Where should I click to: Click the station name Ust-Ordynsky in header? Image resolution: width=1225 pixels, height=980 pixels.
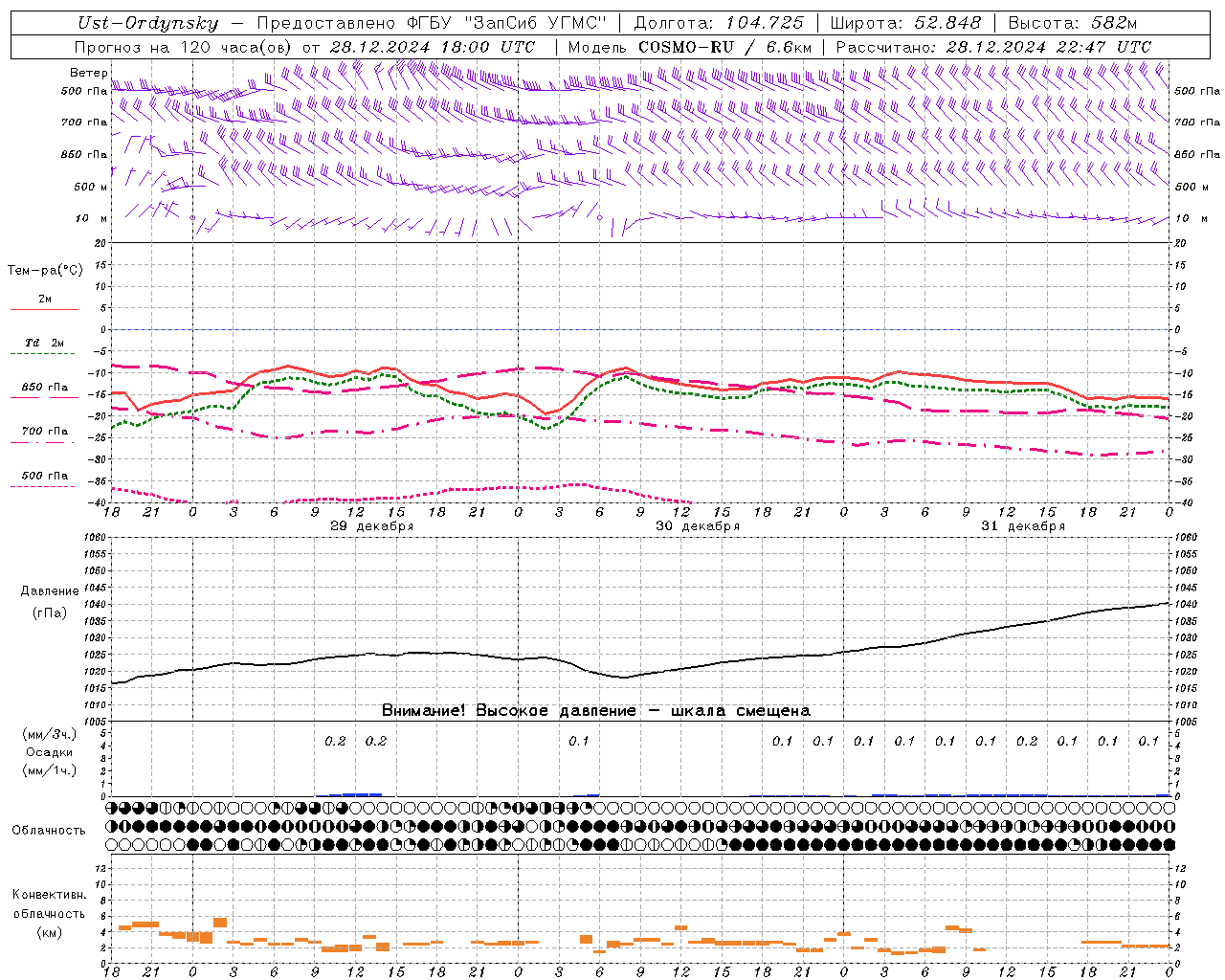[x=147, y=24]
